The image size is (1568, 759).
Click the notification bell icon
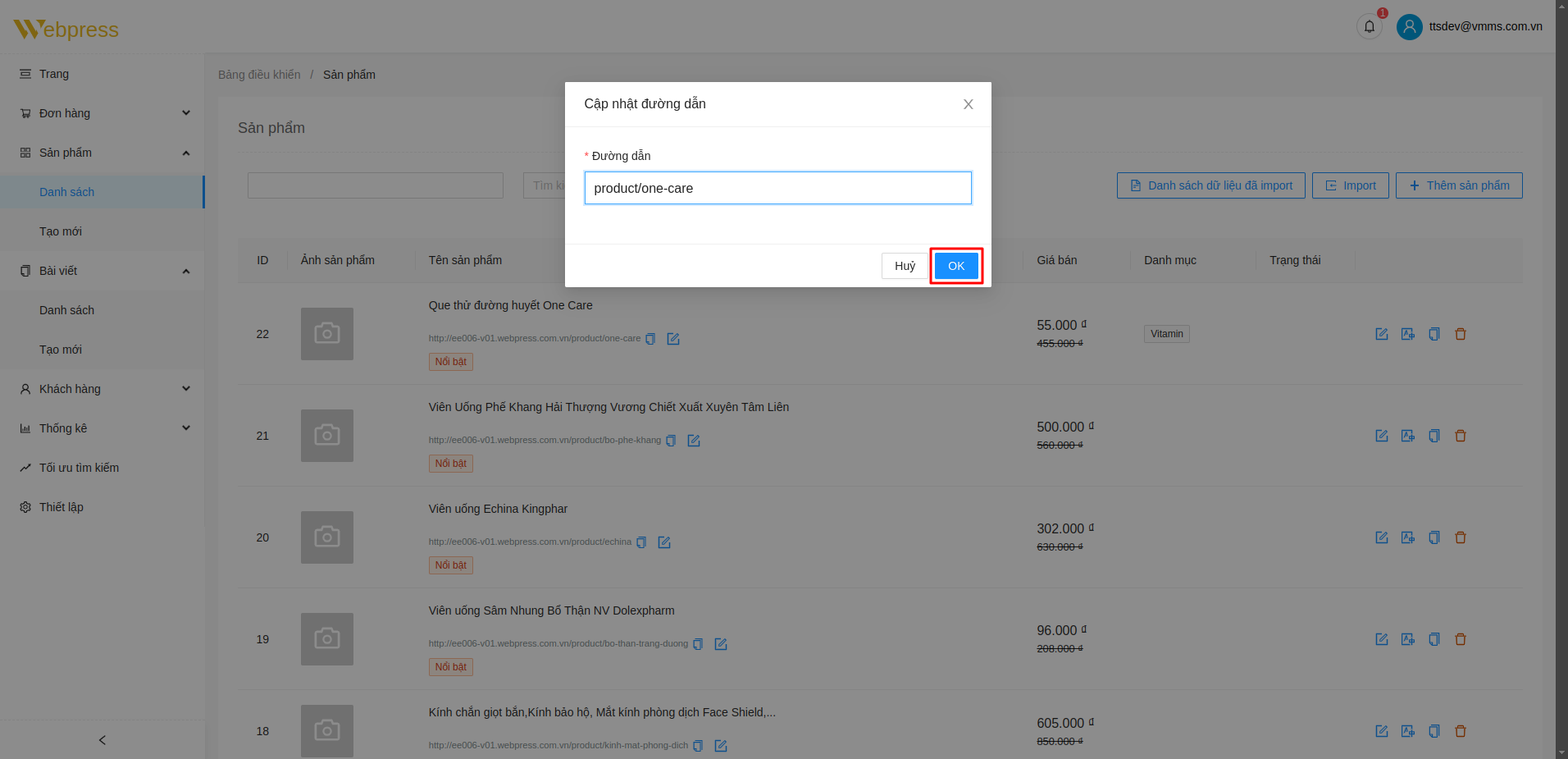(x=1369, y=27)
